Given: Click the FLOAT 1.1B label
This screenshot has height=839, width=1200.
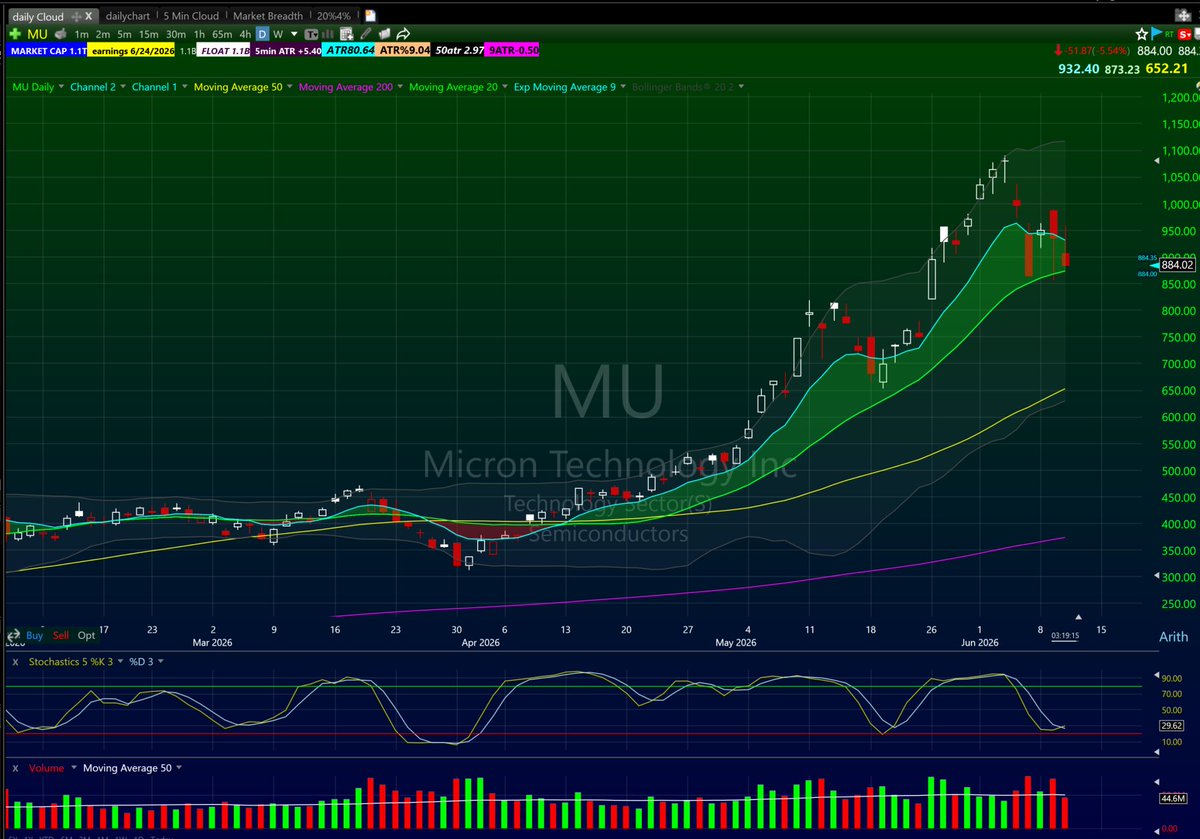Looking at the screenshot, I should coord(223,51).
